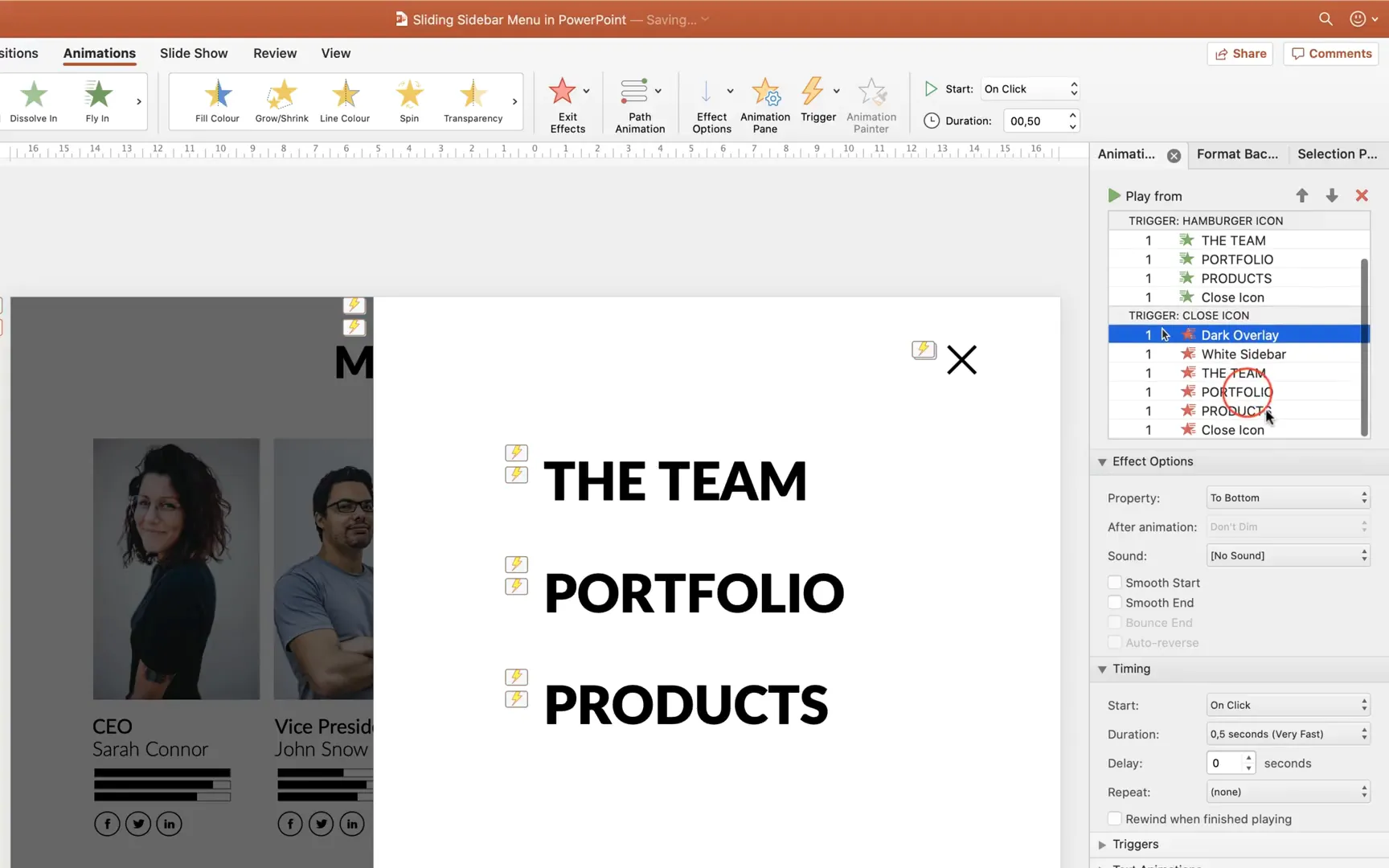Open the search magnifier in title bar
1389x868 pixels.
pos(1325,18)
